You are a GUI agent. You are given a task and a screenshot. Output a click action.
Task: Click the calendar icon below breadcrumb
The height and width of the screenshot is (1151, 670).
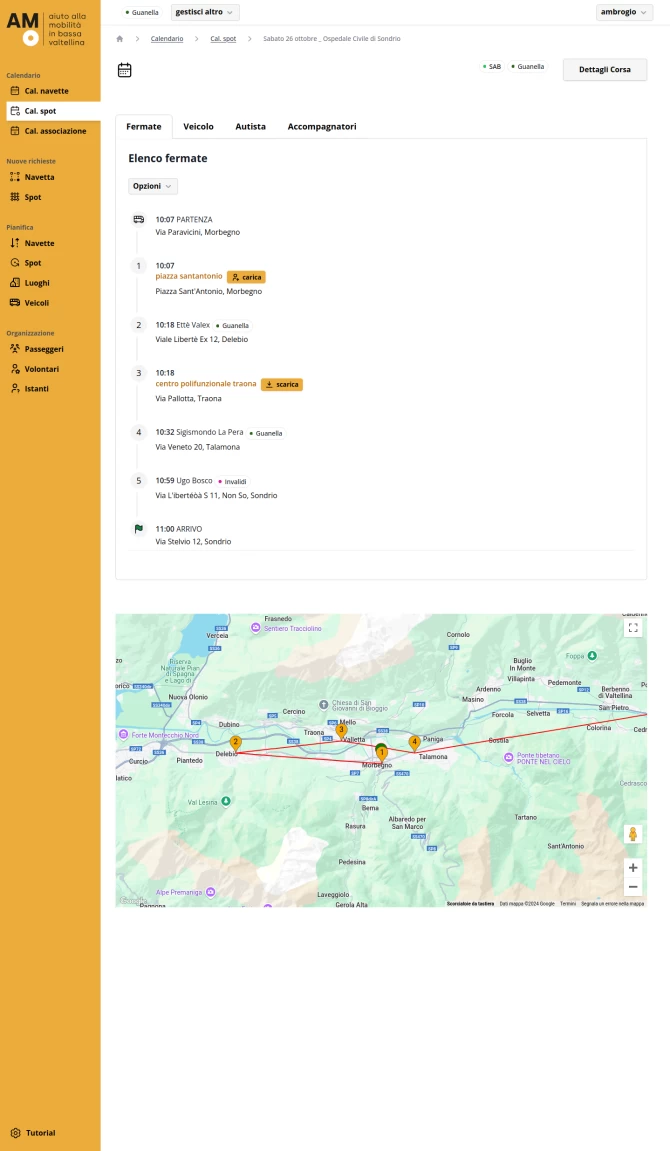pyautogui.click(x=125, y=70)
